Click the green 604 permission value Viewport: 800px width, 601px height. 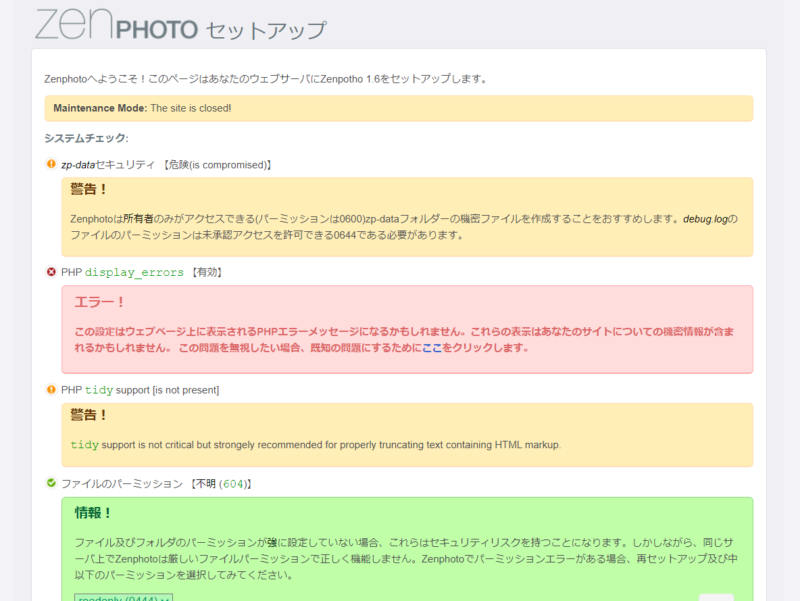233,484
